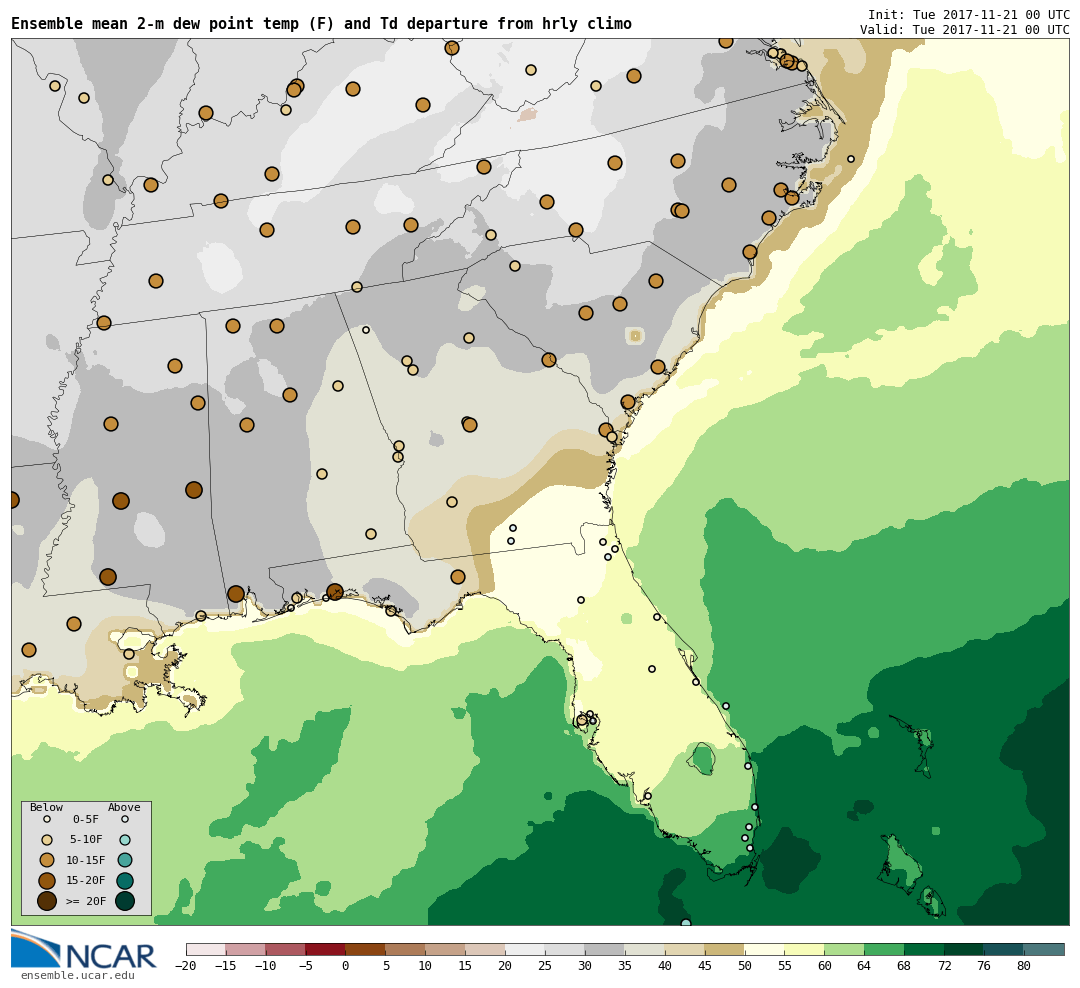Click the colorbar label '80'

coord(1024,966)
